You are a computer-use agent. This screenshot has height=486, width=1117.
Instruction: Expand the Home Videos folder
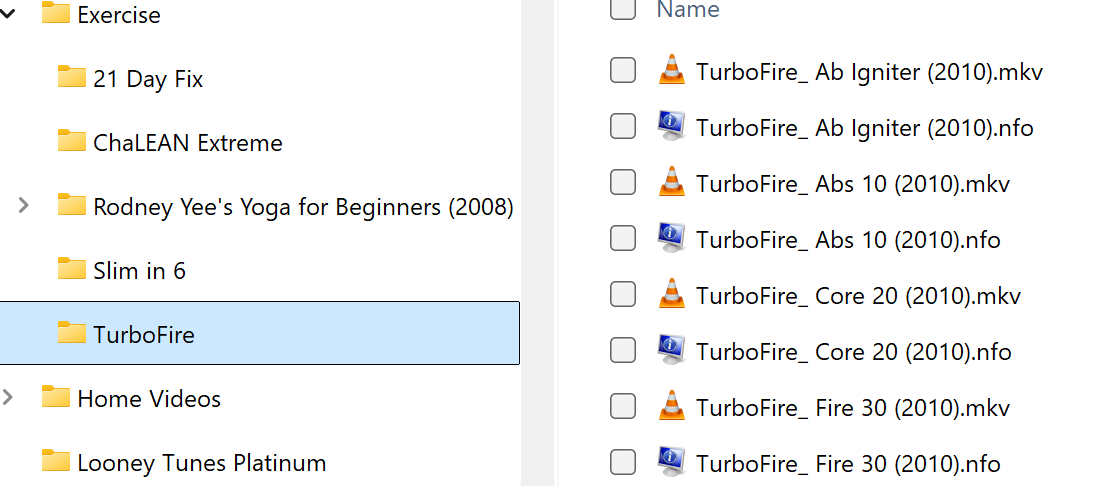tap(9, 398)
